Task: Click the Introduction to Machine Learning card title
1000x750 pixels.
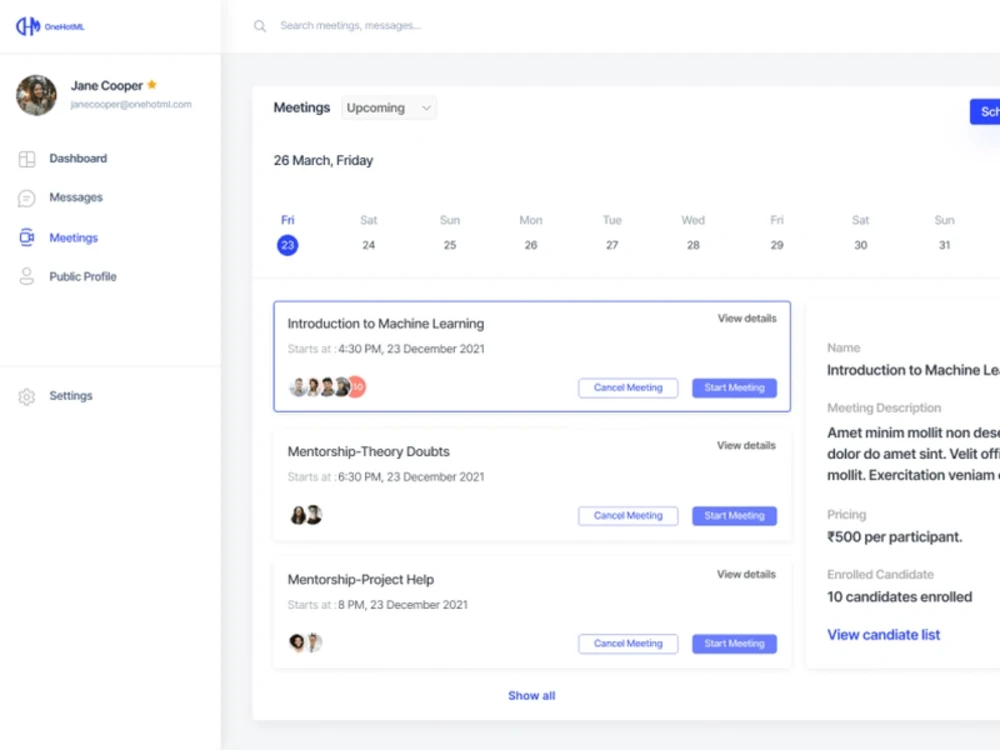Action: point(386,324)
